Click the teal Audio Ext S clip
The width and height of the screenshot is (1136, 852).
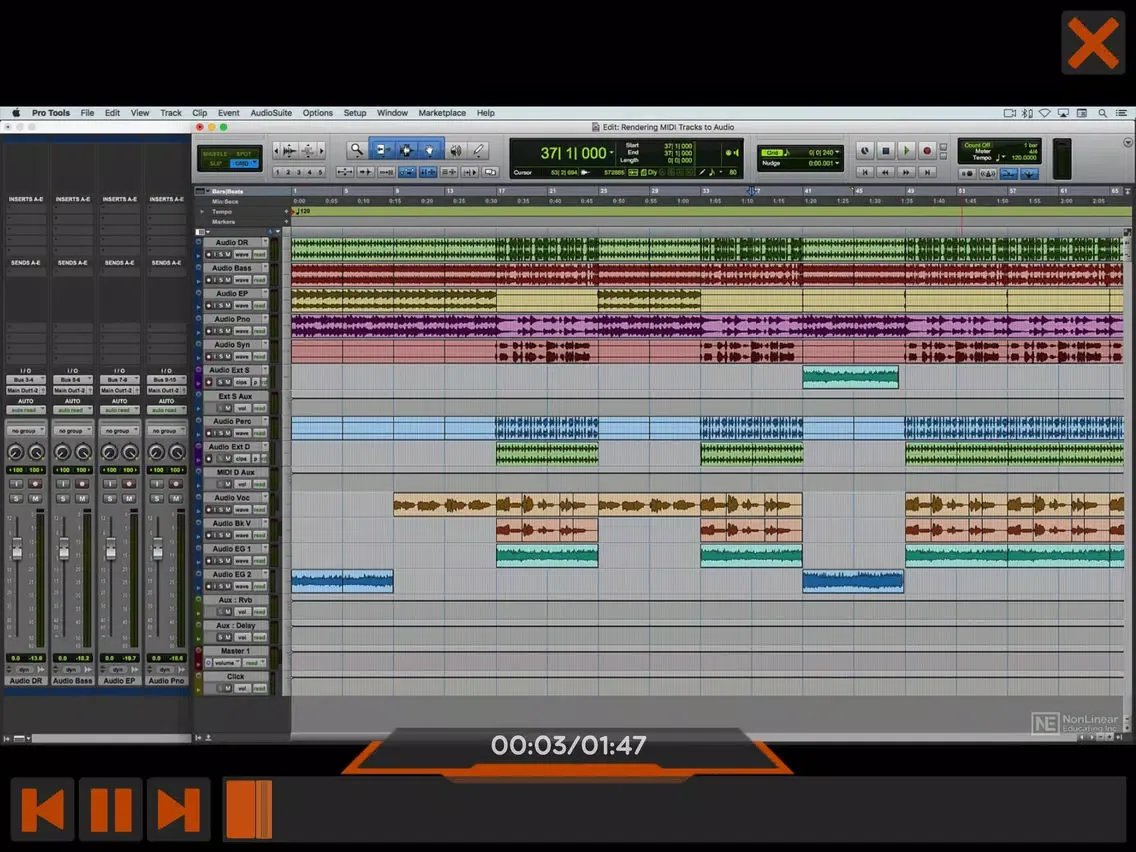[851, 377]
